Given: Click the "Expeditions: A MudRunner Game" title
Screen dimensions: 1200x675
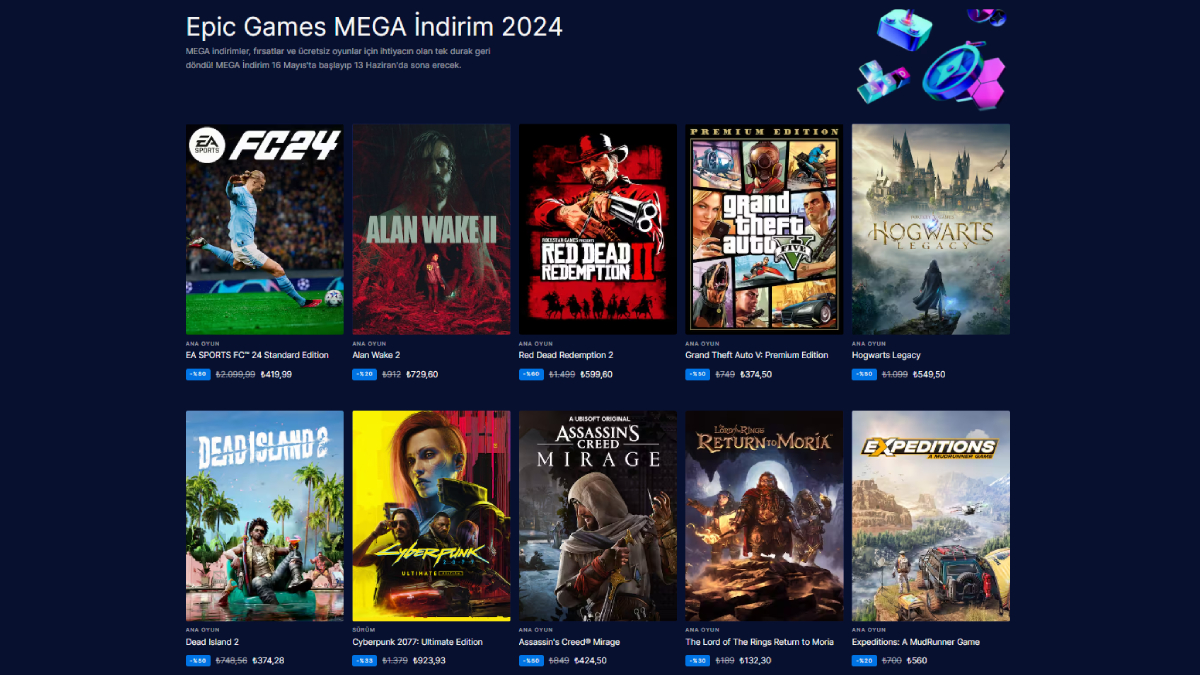Looking at the screenshot, I should [916, 642].
